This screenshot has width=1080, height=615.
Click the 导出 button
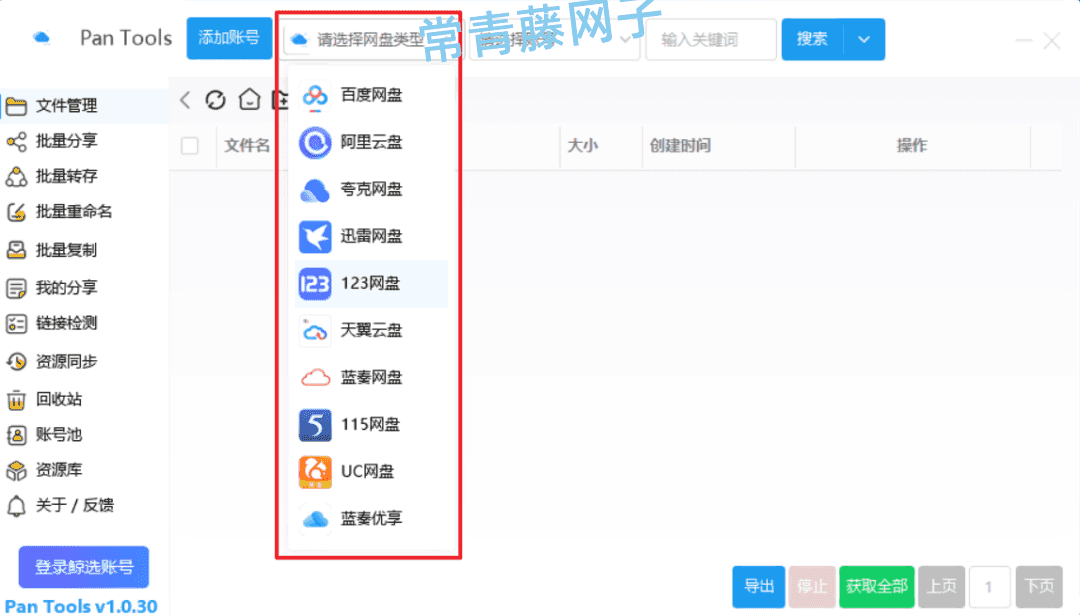(x=758, y=587)
